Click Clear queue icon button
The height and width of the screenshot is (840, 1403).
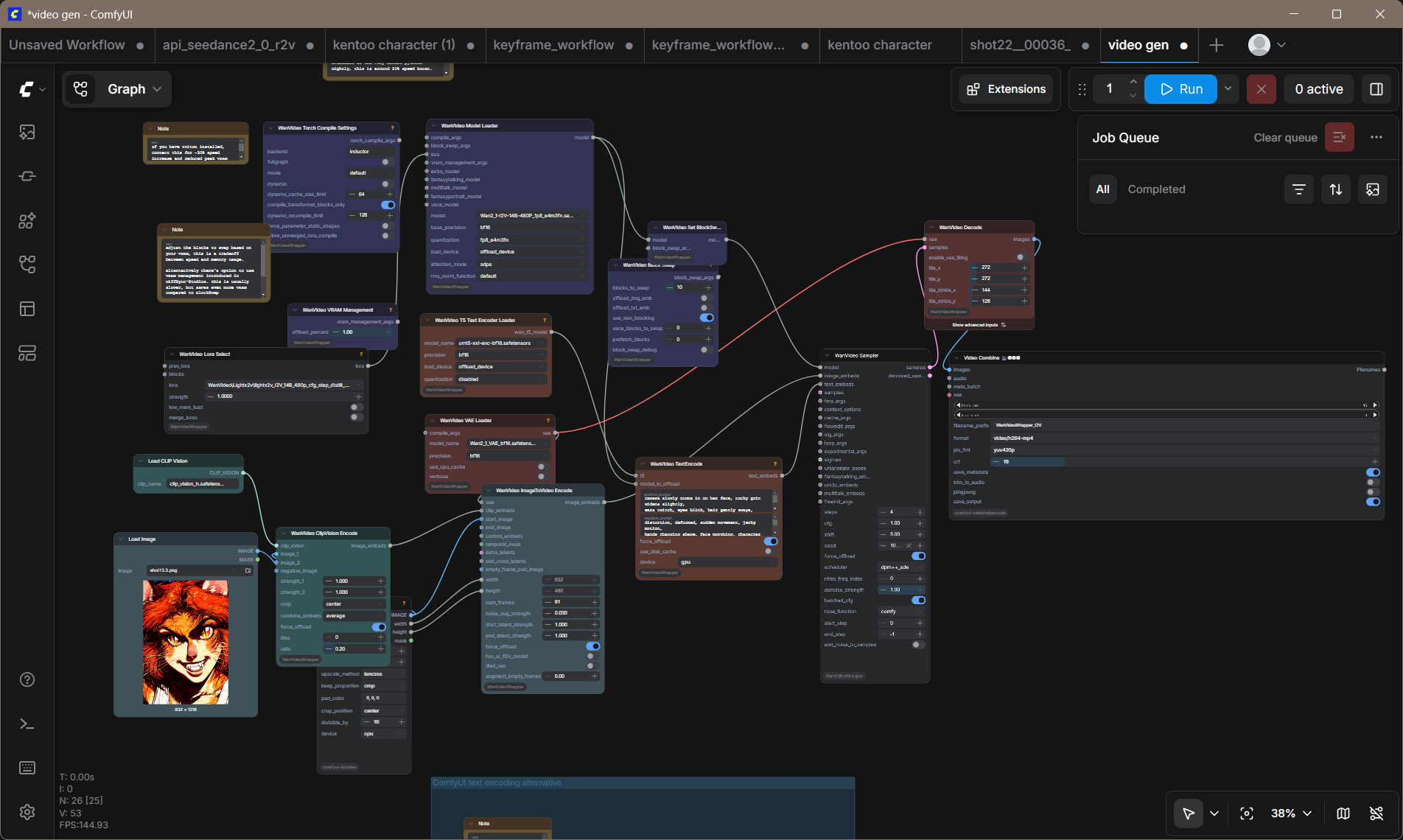tap(1340, 137)
